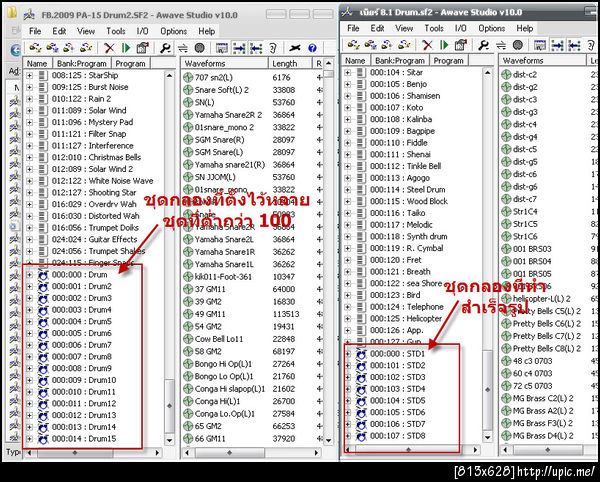This screenshot has width=600, height=482.
Task: Select waveform Yamaha Snare2R 2
Action: pyautogui.click(x=228, y=115)
